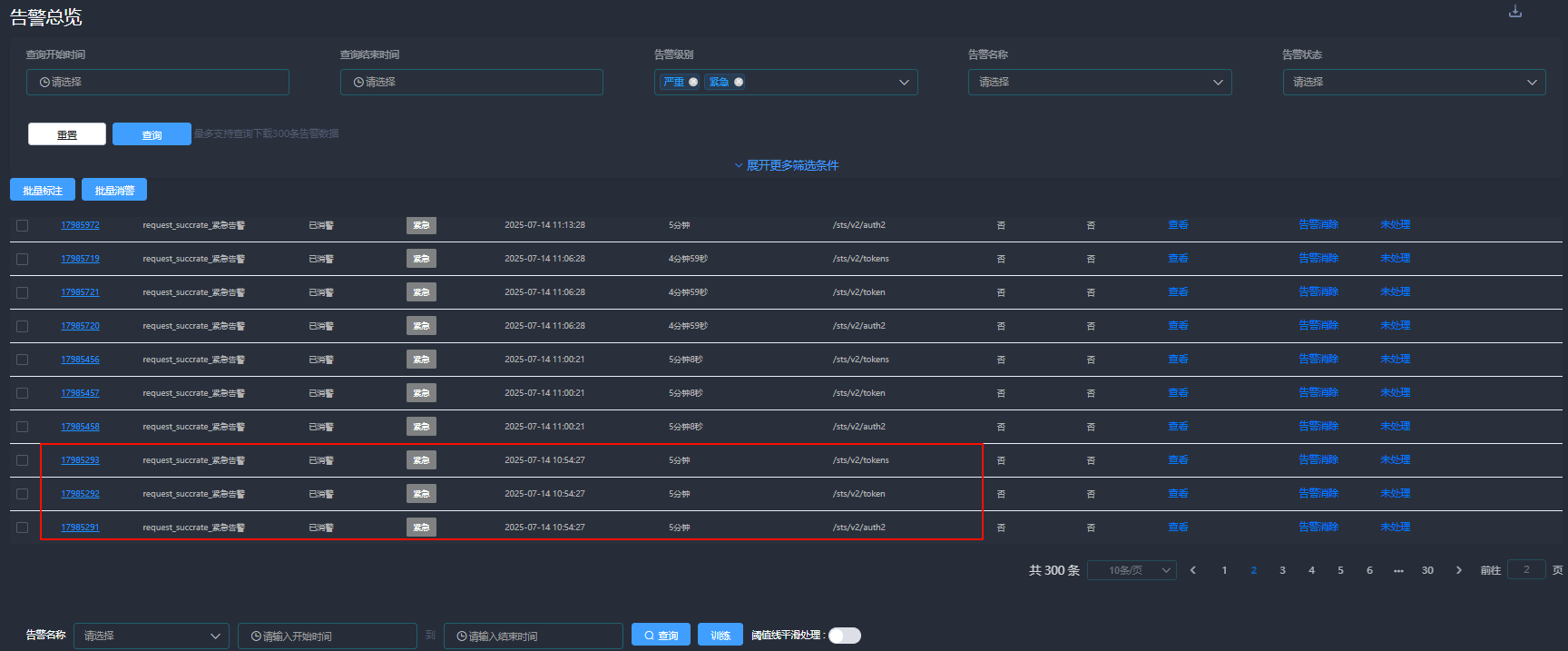The width and height of the screenshot is (1568, 651).
Task: Go to next page with right arrow
Action: (x=1458, y=570)
